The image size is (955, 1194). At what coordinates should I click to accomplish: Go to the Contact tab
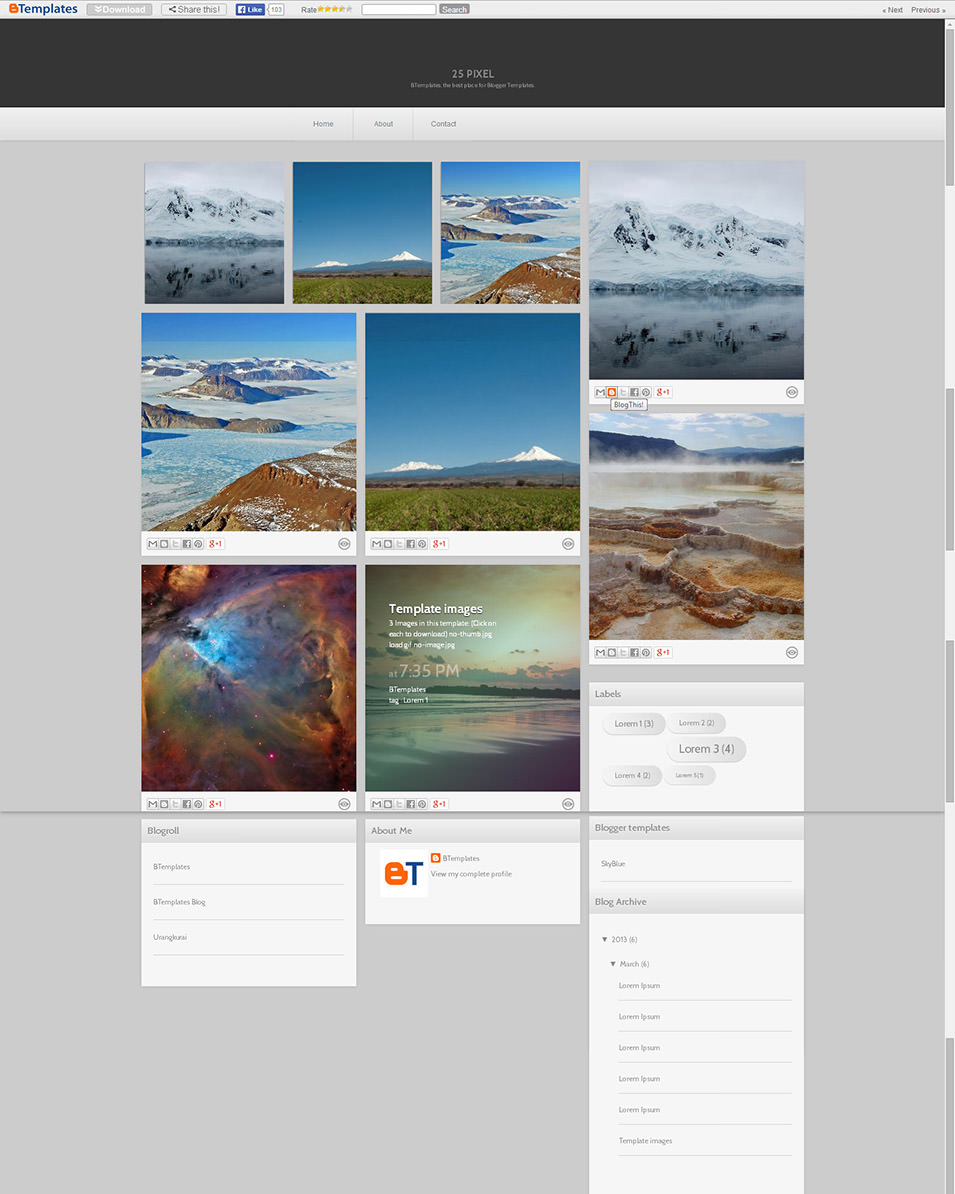pyautogui.click(x=443, y=123)
